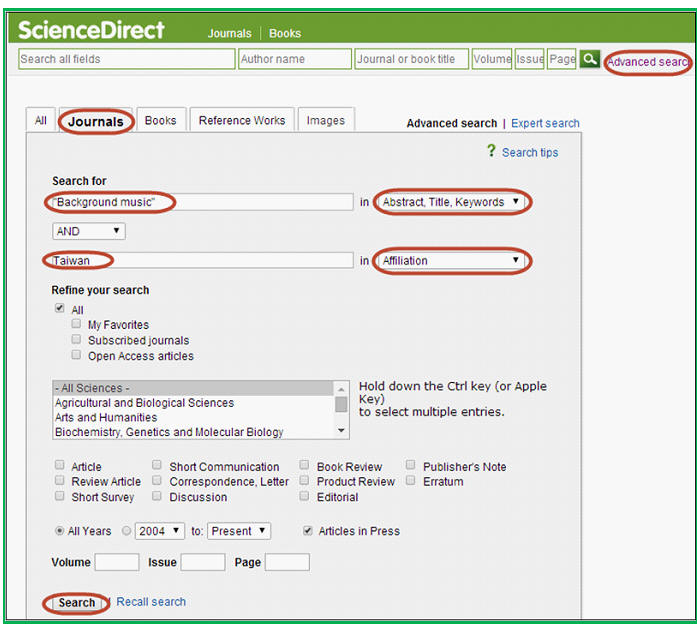697x631 pixels.
Task: Switch to the All tab
Action: tap(40, 120)
